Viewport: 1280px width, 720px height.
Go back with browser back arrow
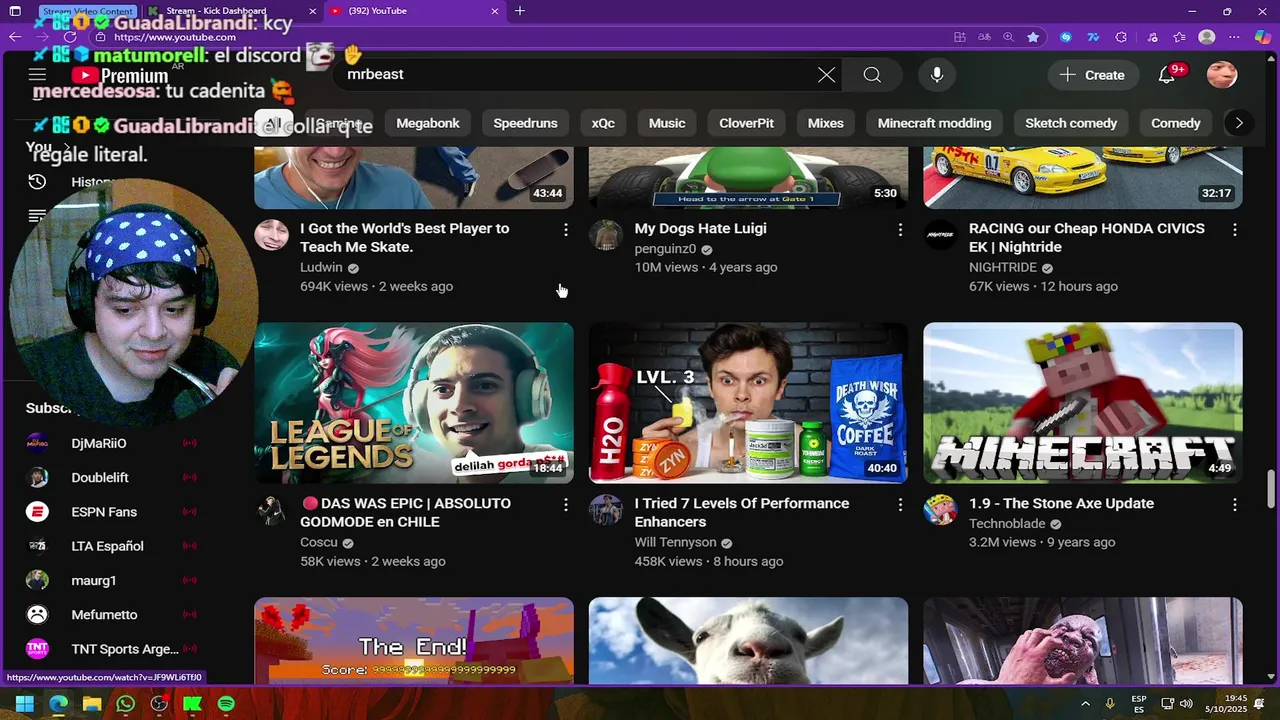15,37
